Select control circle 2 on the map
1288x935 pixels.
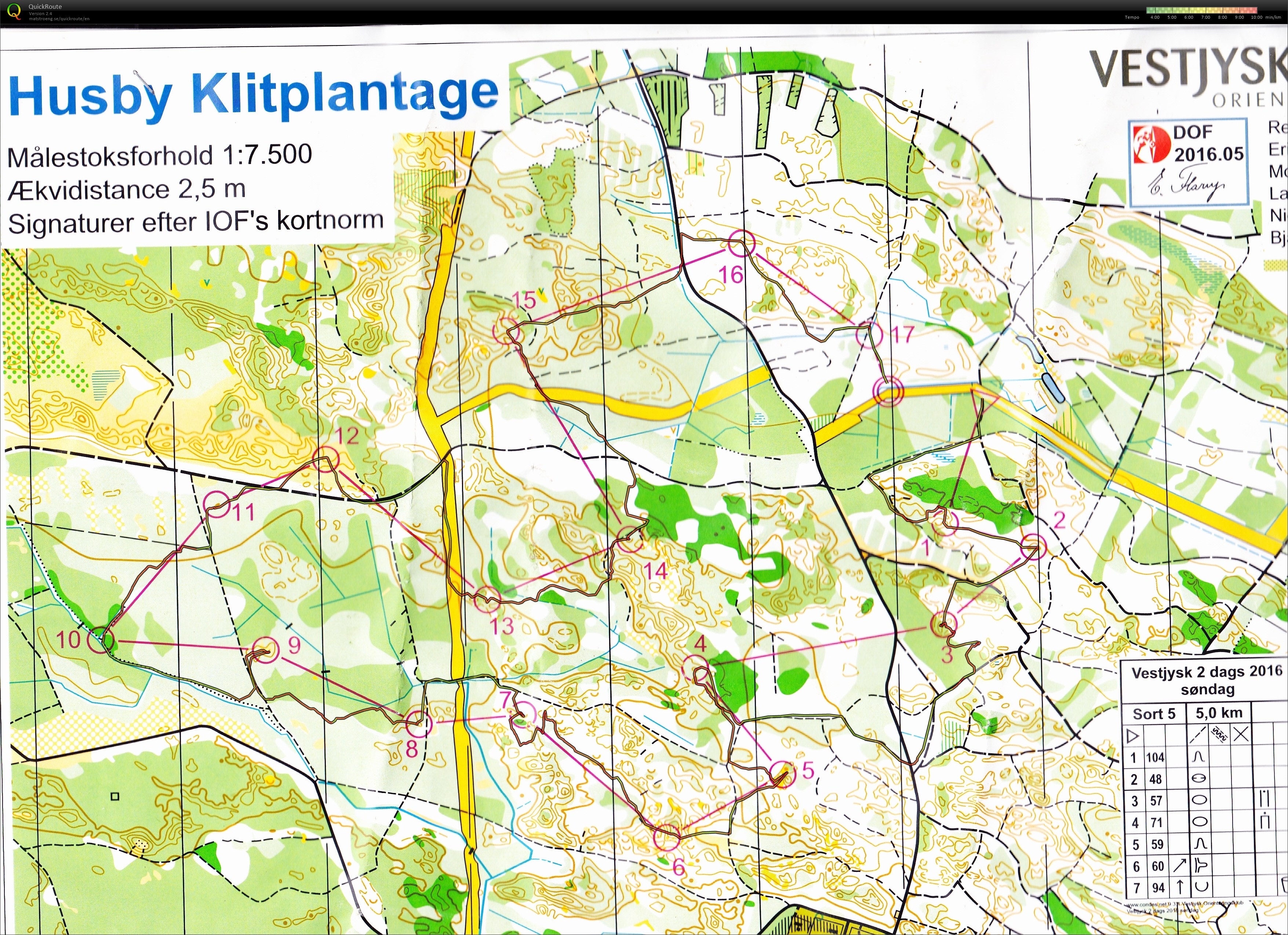pyautogui.click(x=1033, y=547)
